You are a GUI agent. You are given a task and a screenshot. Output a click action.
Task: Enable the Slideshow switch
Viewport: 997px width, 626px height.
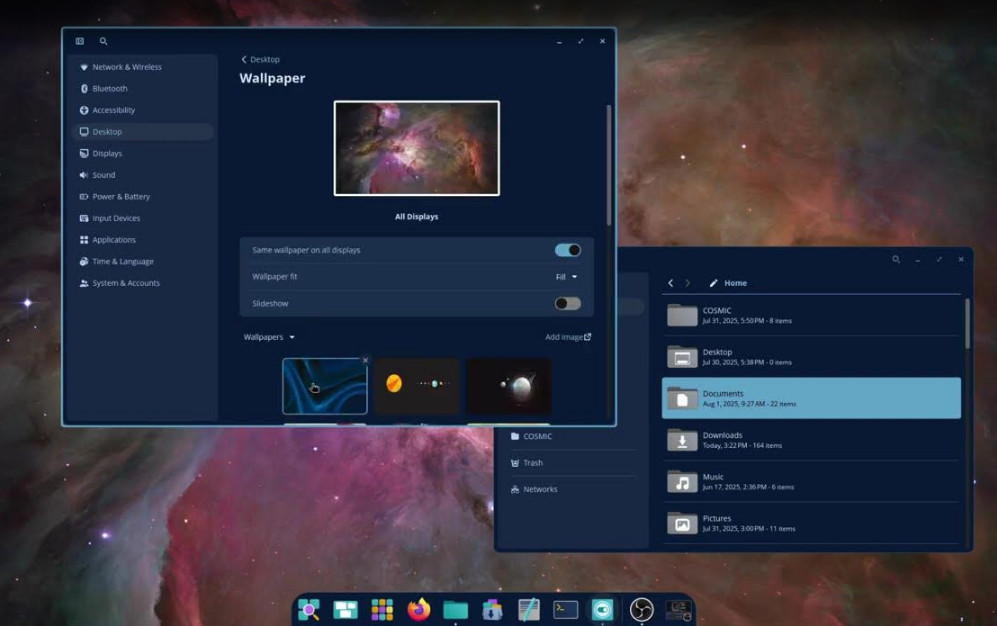567,303
